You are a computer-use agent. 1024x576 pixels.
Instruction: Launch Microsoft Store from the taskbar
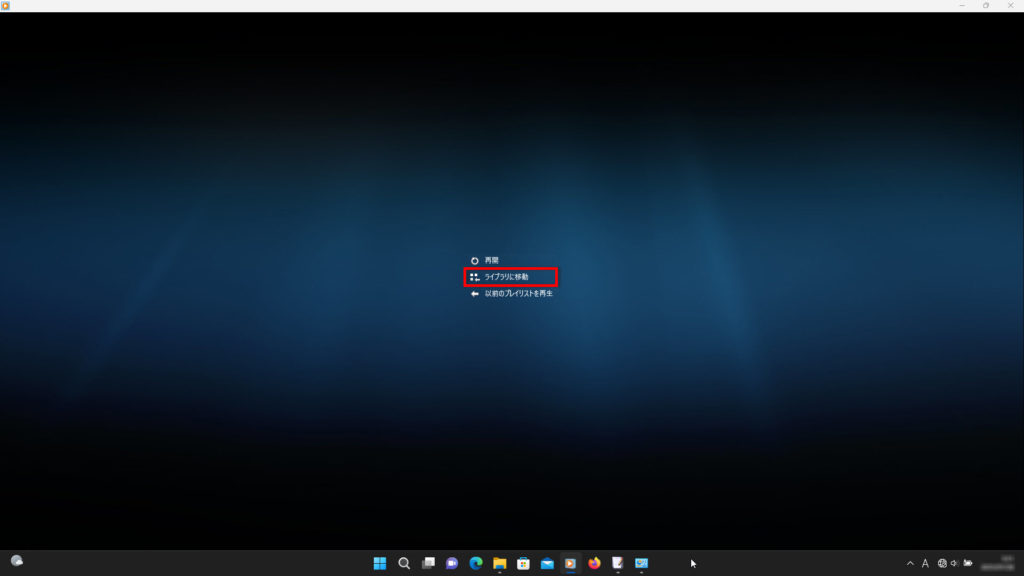point(523,563)
